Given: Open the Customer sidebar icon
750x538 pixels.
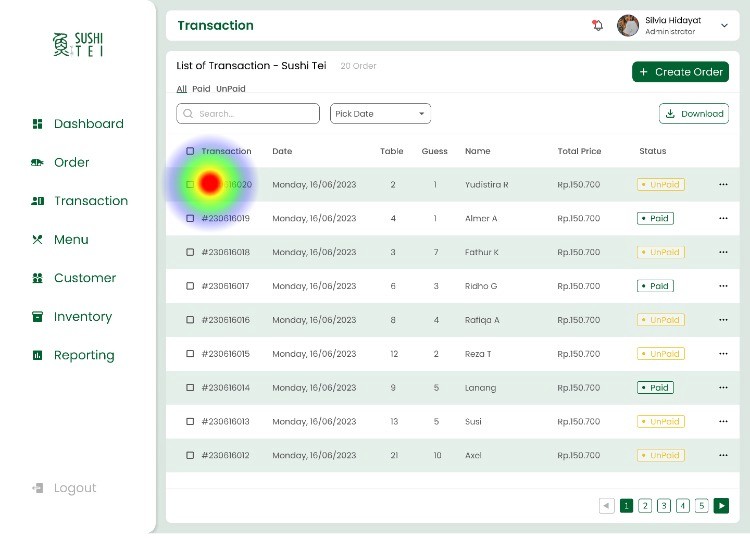Looking at the screenshot, I should [x=37, y=278].
